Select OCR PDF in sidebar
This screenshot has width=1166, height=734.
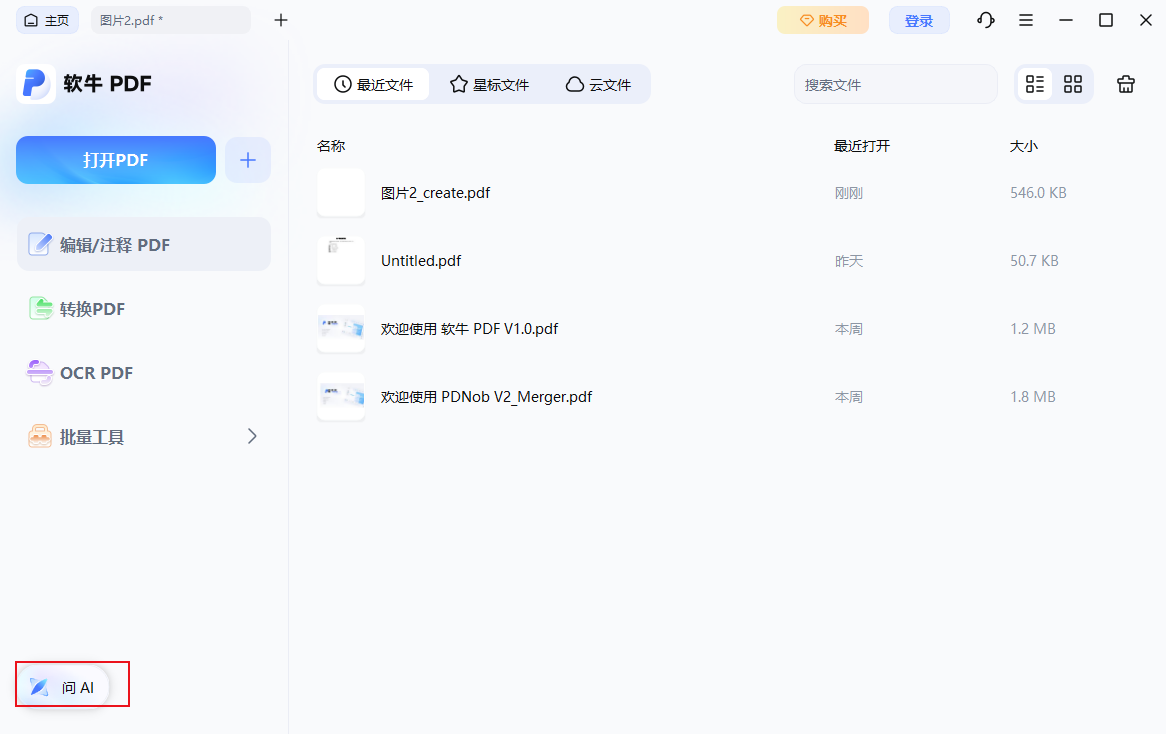click(144, 373)
